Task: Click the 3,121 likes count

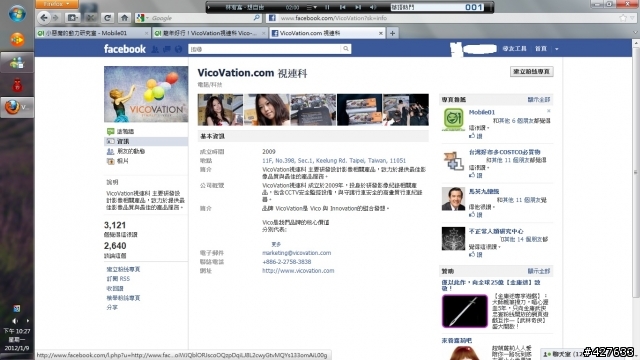Action: click(115, 225)
